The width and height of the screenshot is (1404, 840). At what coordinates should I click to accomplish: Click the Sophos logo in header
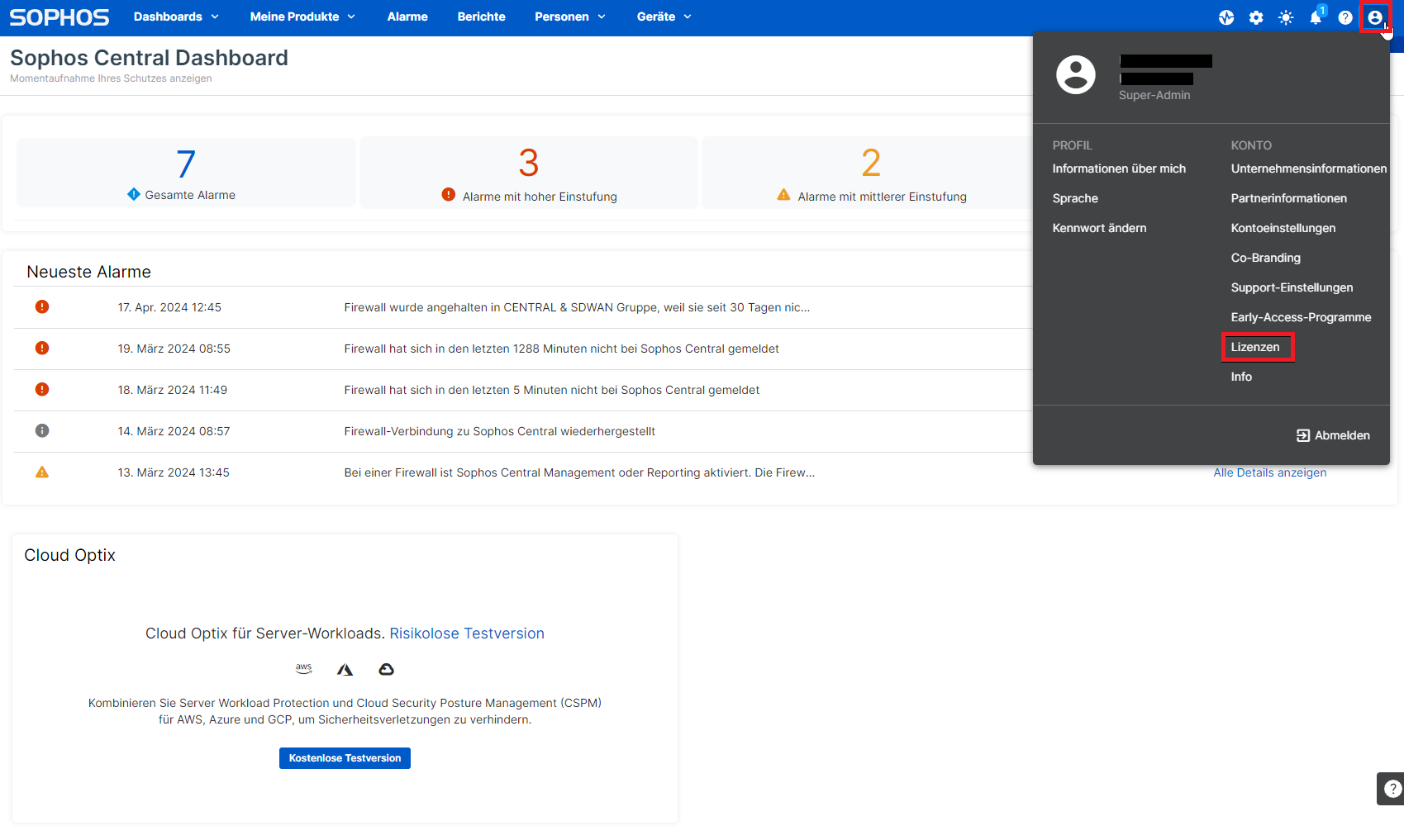(59, 17)
